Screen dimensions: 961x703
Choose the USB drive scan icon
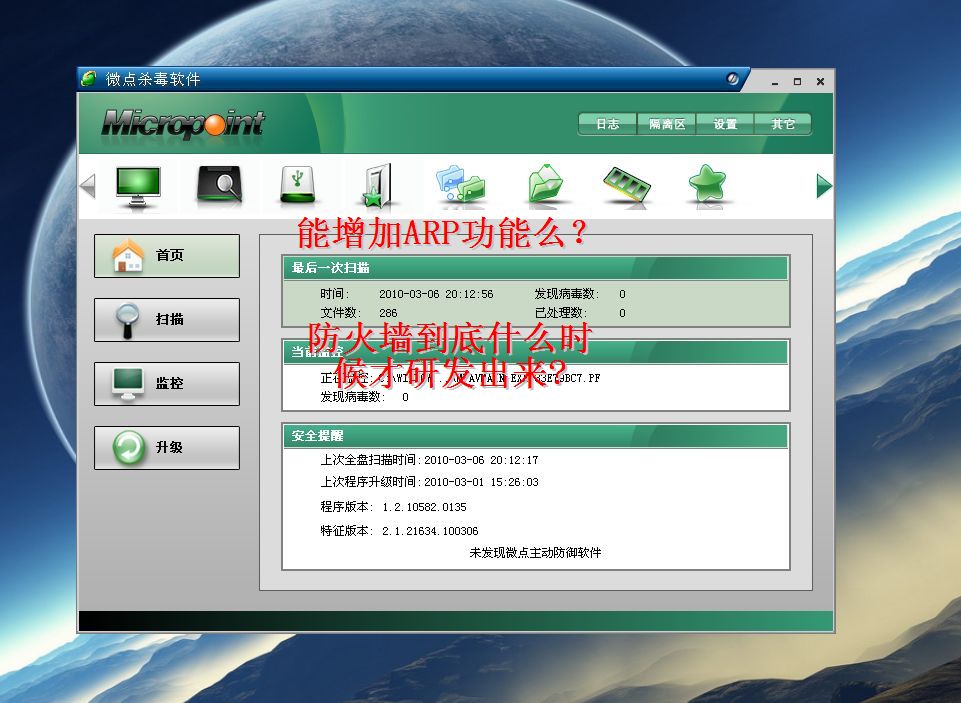tap(298, 184)
